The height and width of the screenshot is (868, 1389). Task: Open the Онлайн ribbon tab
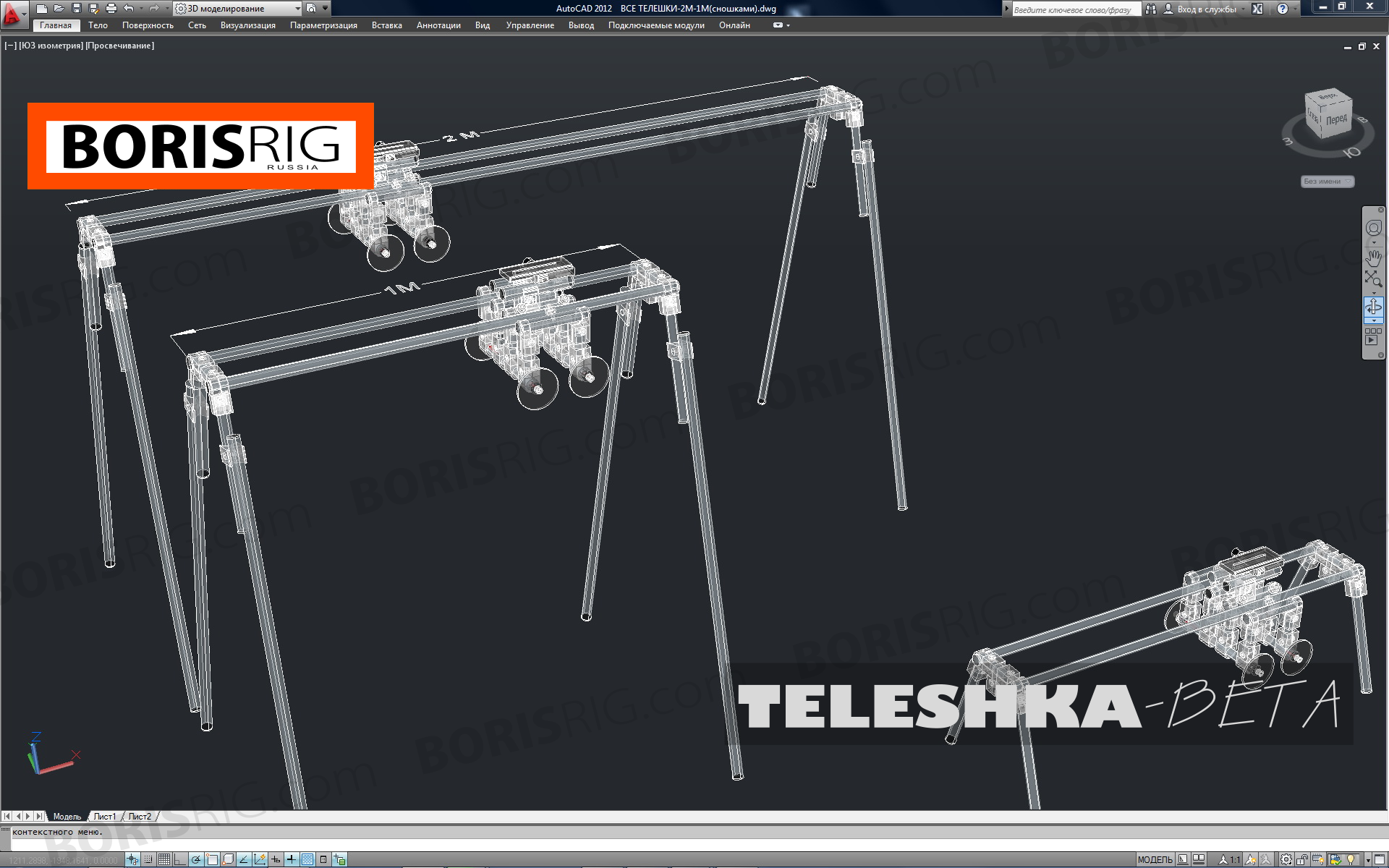(x=734, y=25)
